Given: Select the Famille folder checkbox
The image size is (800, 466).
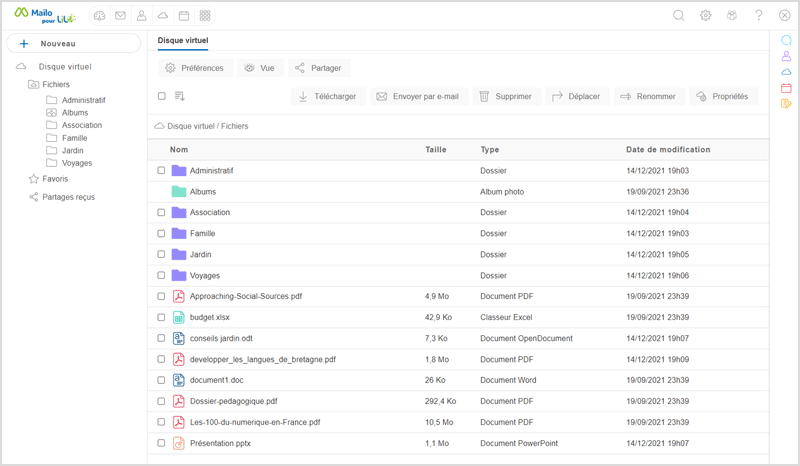Looking at the screenshot, I should (161, 233).
